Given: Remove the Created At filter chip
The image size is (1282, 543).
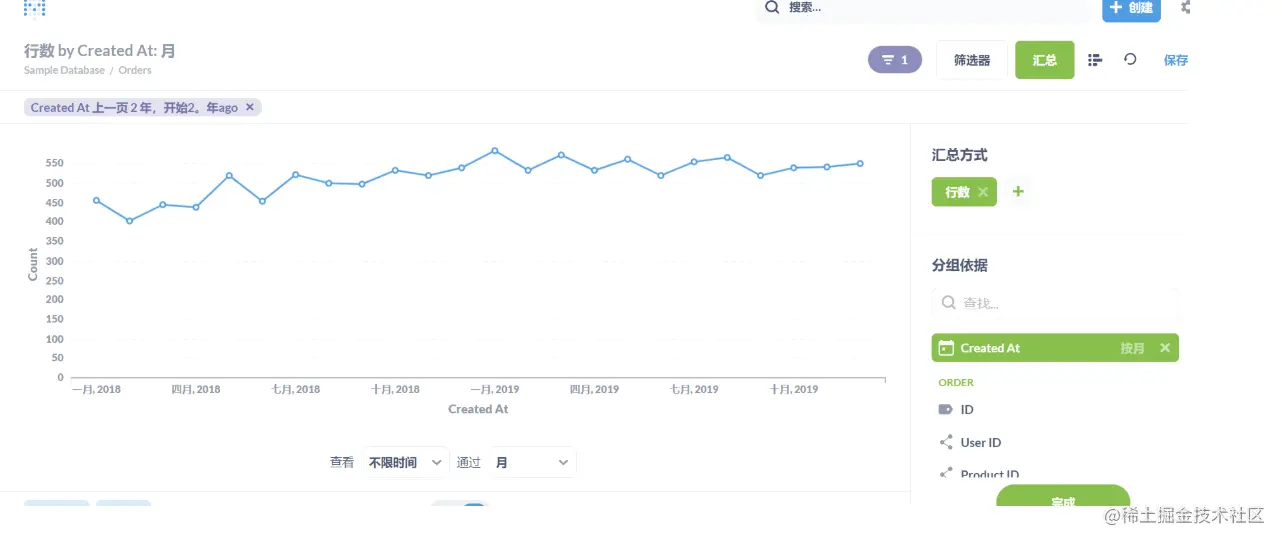Looking at the screenshot, I should 250,107.
